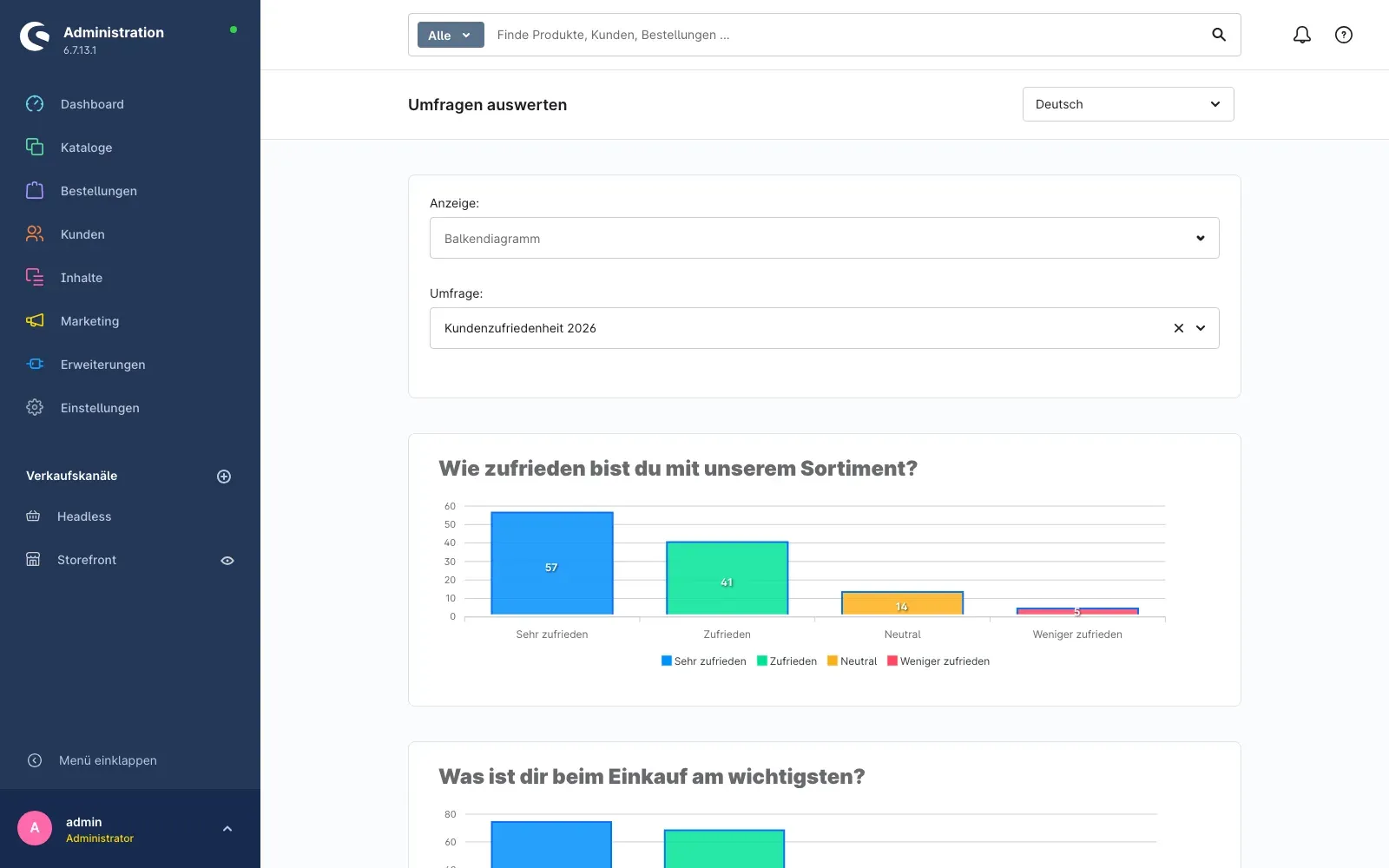1389x868 pixels.
Task: Click the Administrator role text
Action: (100, 838)
